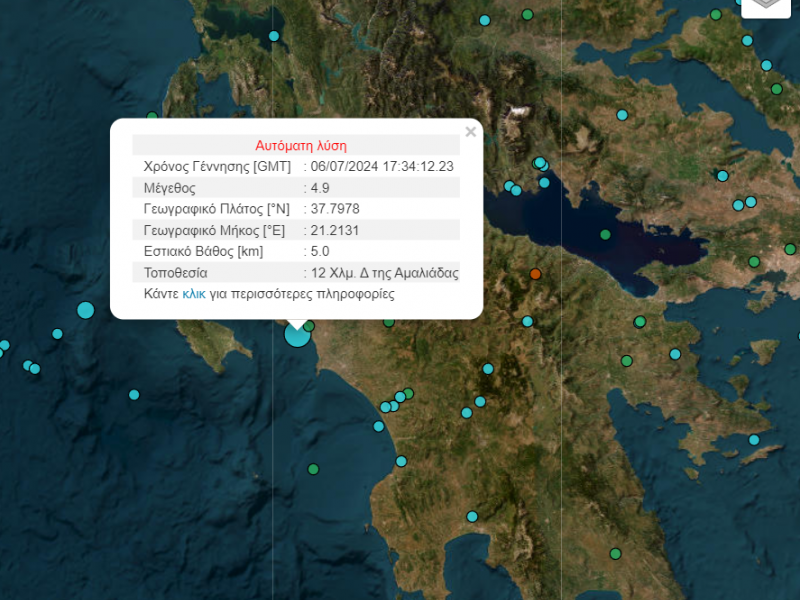Image resolution: width=800 pixels, height=600 pixels.
Task: Close the earthquake info popup
Action: point(471,132)
